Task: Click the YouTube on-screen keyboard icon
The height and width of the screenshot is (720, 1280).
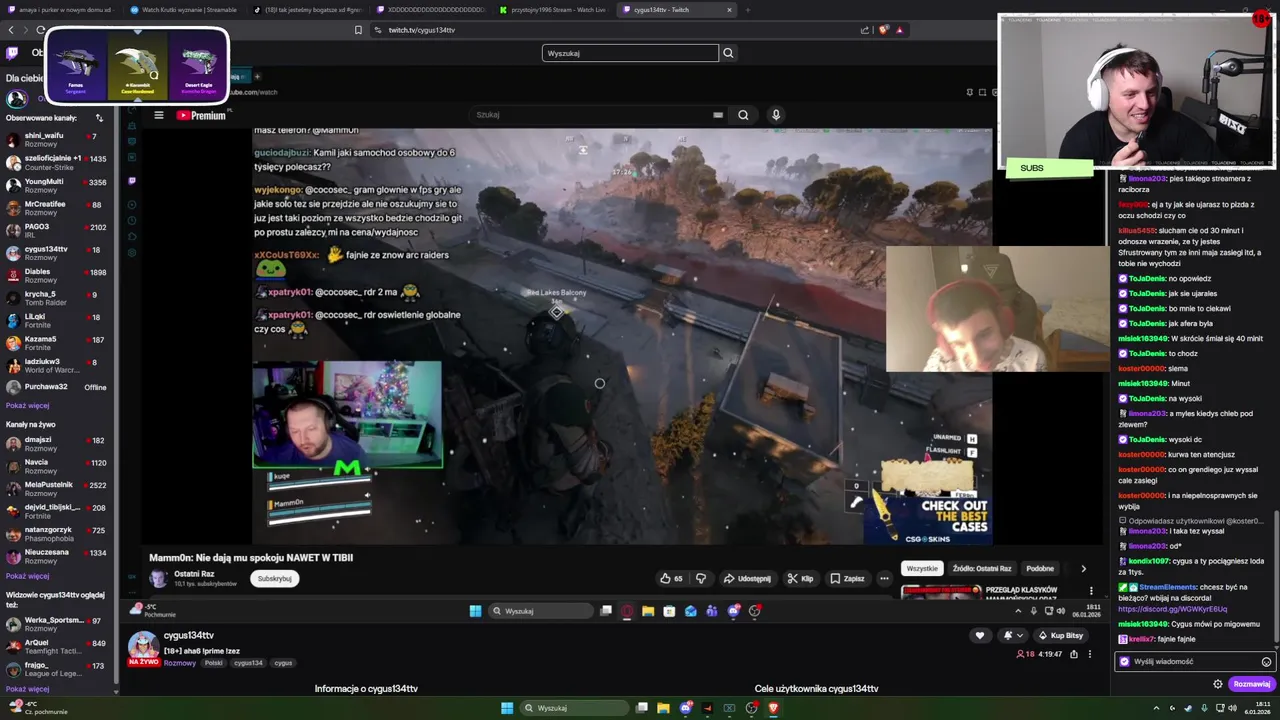Action: point(717,115)
